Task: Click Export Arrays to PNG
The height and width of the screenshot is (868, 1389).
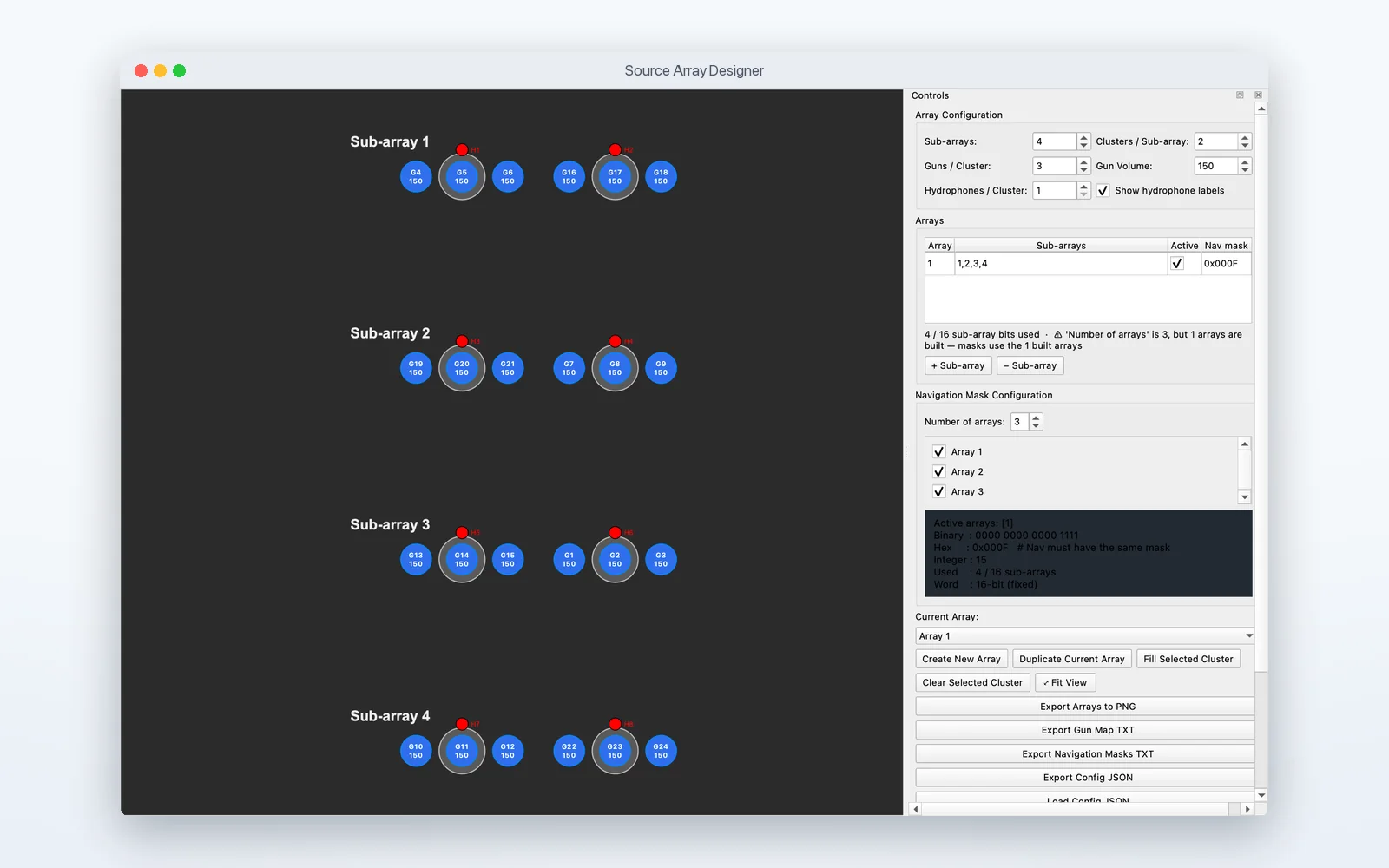Action: coord(1085,707)
